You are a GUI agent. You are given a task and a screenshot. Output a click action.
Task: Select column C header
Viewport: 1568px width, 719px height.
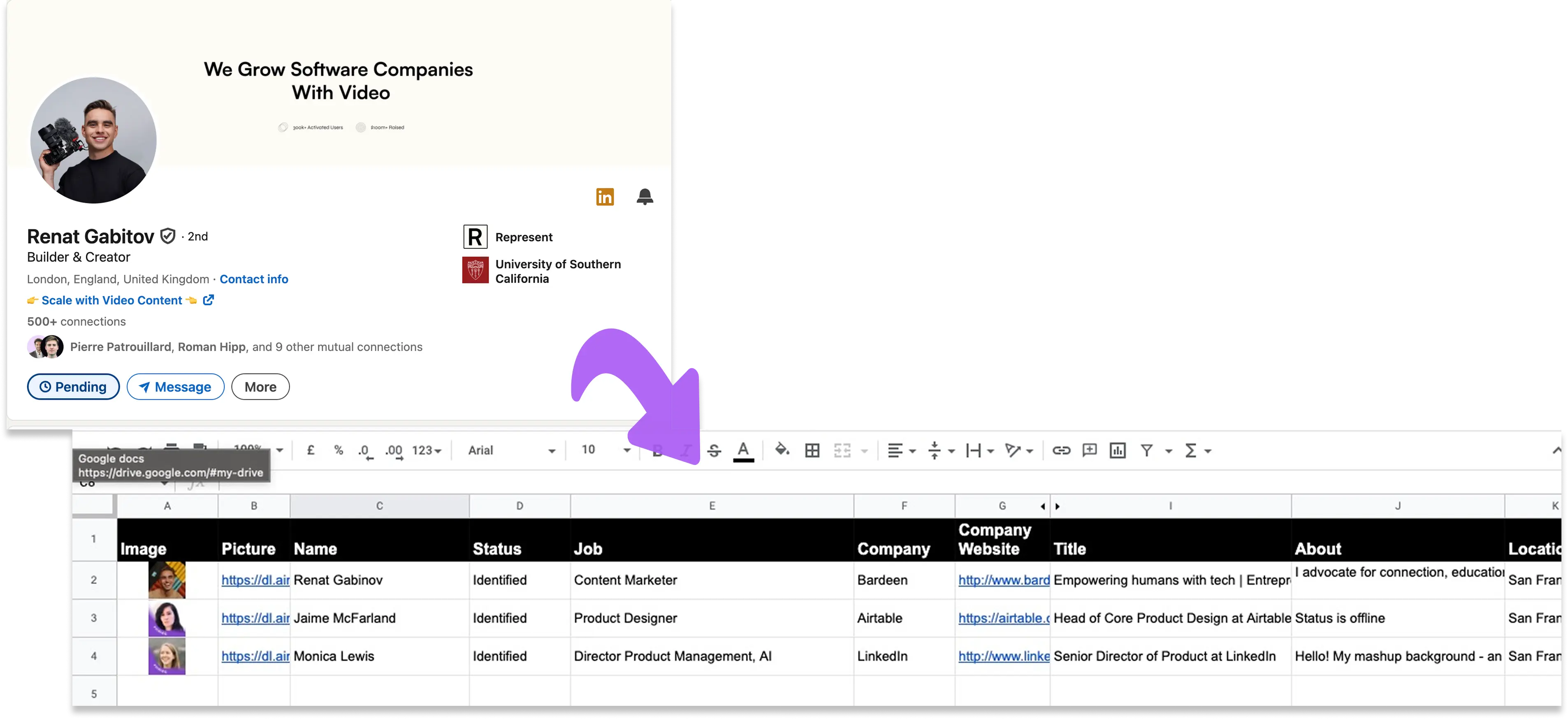pos(379,506)
